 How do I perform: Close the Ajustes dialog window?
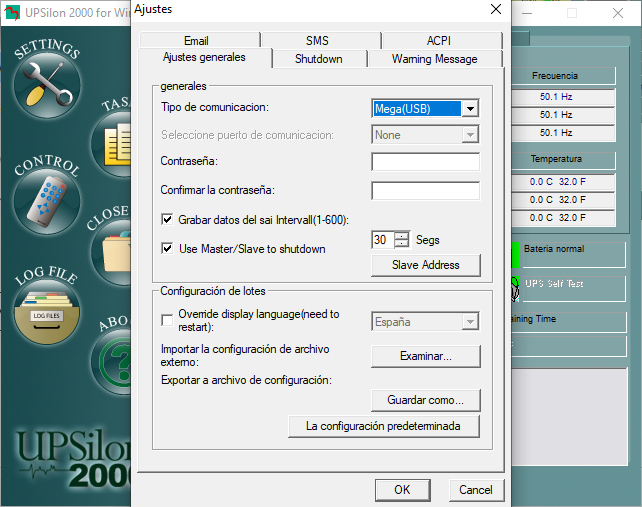point(496,9)
